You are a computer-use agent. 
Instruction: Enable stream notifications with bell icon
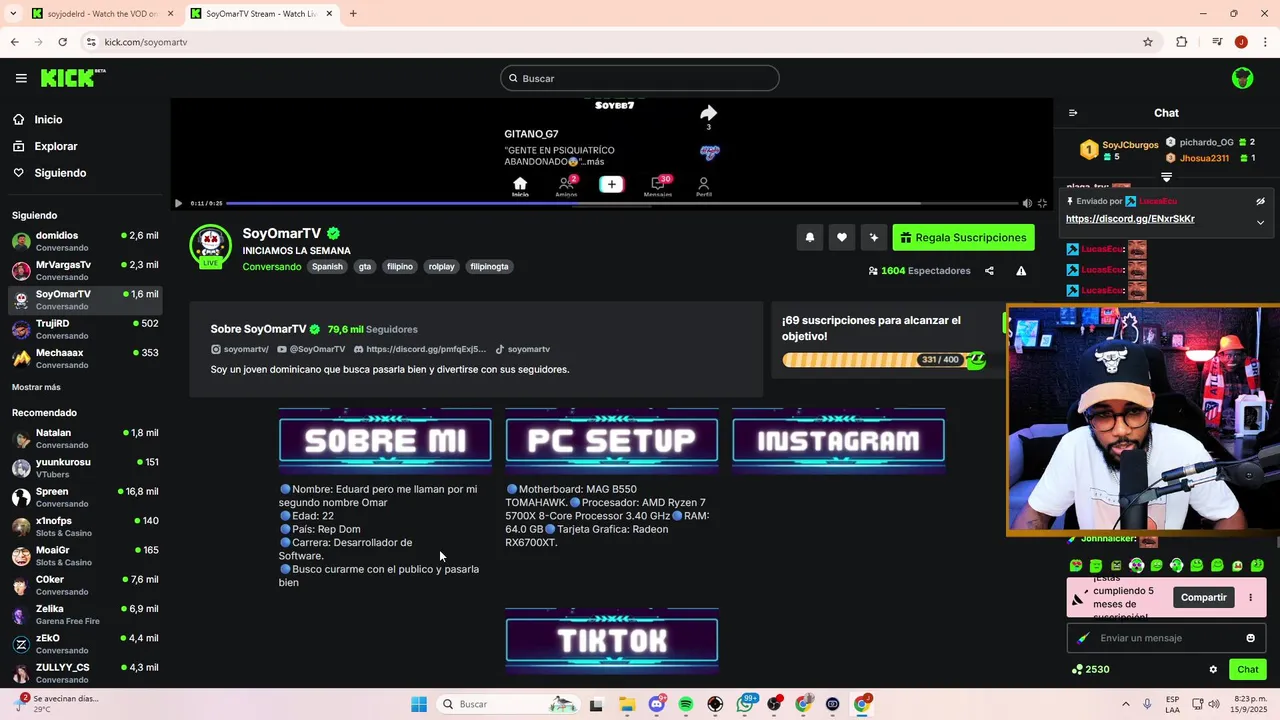coord(809,237)
